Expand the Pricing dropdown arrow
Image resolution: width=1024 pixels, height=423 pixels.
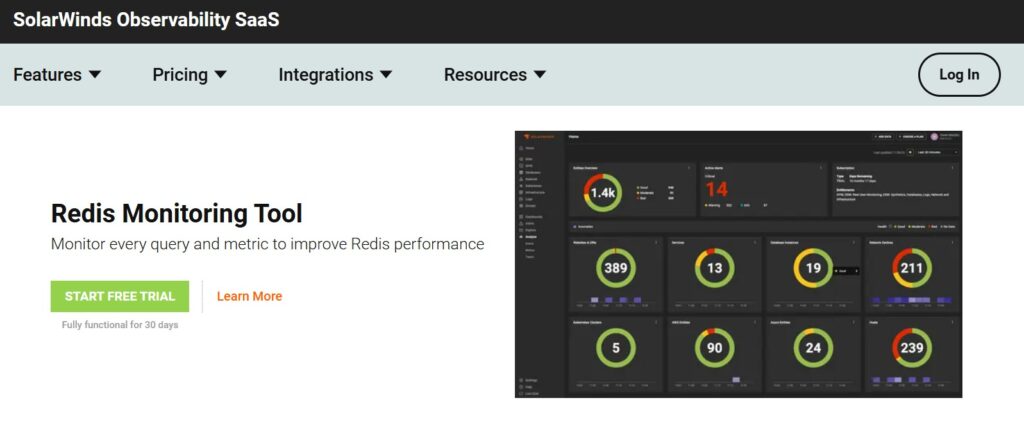click(221, 75)
